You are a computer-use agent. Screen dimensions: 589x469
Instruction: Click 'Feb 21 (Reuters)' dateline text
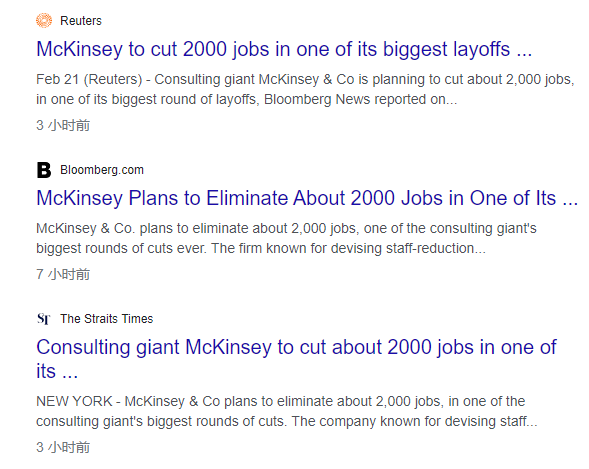(x=89, y=80)
